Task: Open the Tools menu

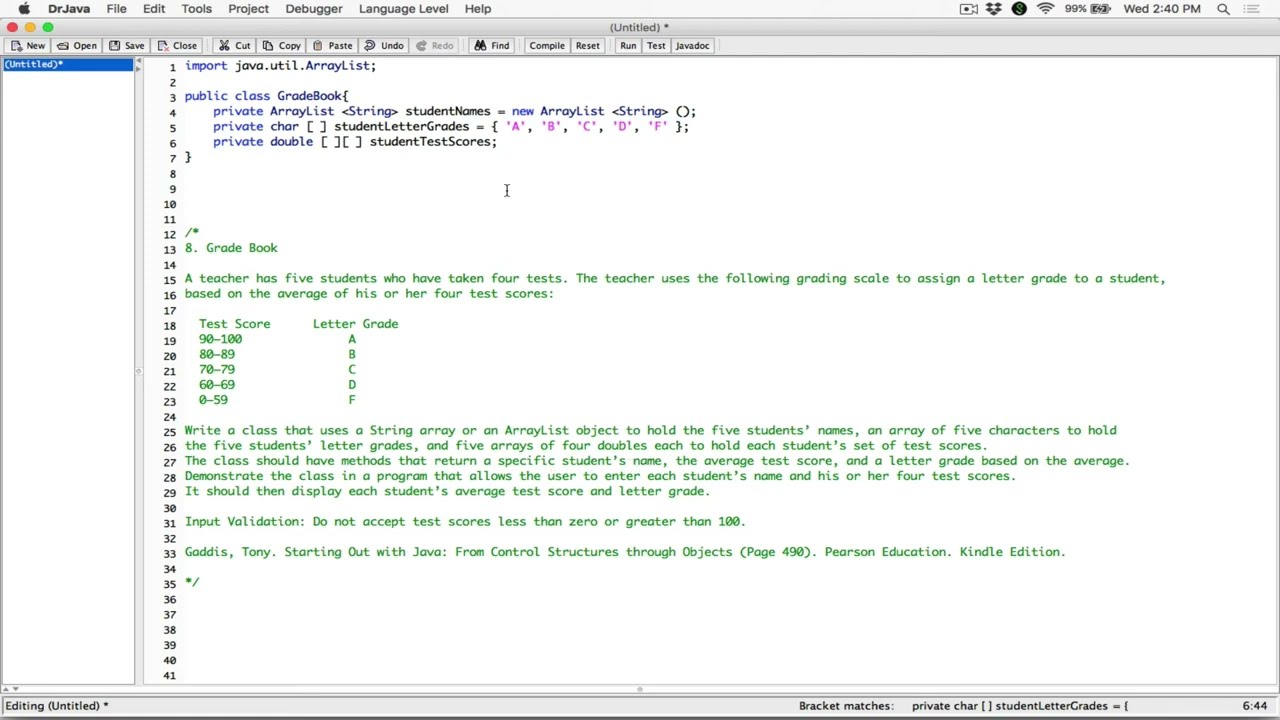Action: tap(196, 9)
